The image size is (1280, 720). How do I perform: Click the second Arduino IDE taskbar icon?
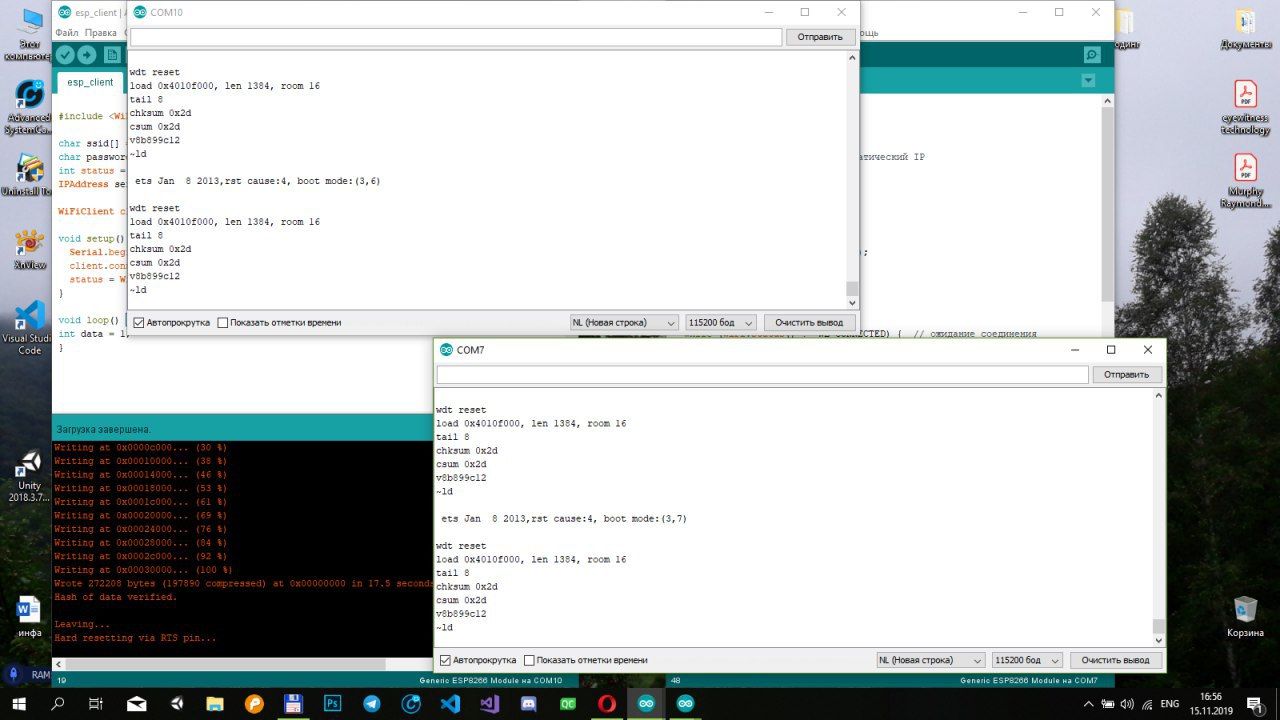(685, 704)
